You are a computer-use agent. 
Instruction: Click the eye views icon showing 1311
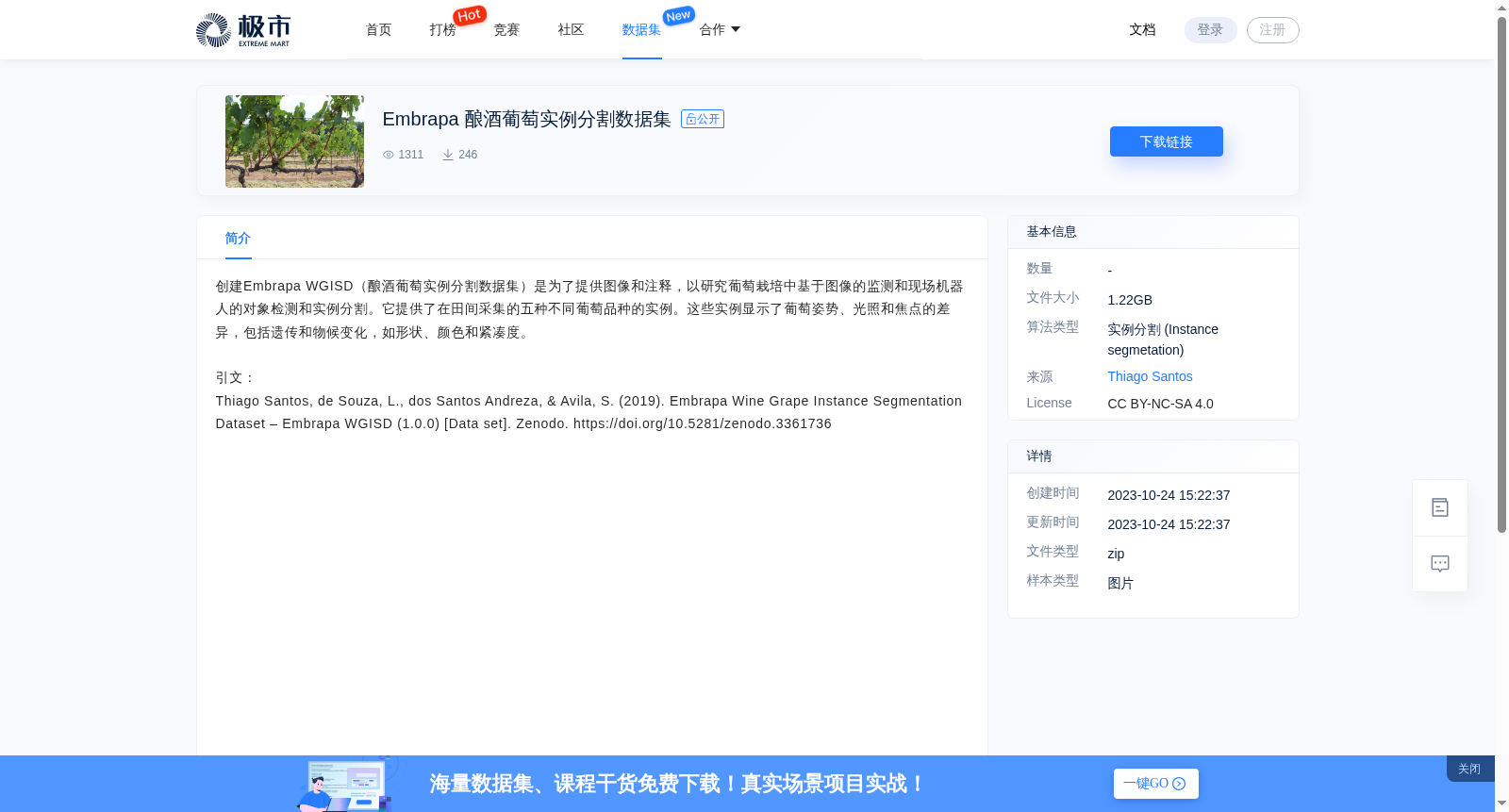tap(388, 155)
